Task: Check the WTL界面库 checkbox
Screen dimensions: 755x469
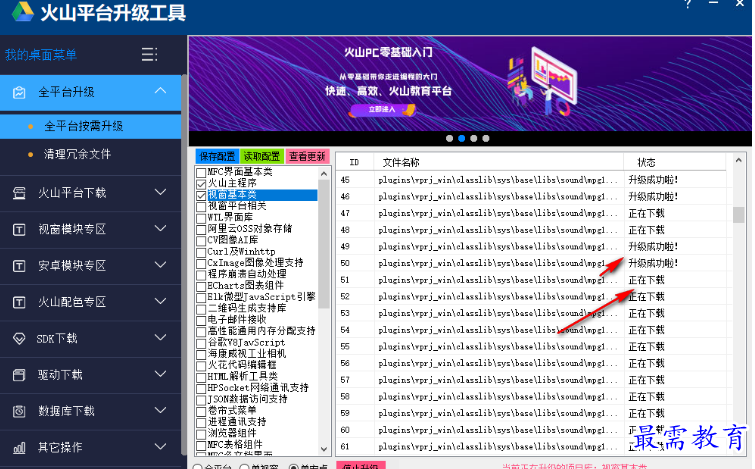Action: (201, 218)
